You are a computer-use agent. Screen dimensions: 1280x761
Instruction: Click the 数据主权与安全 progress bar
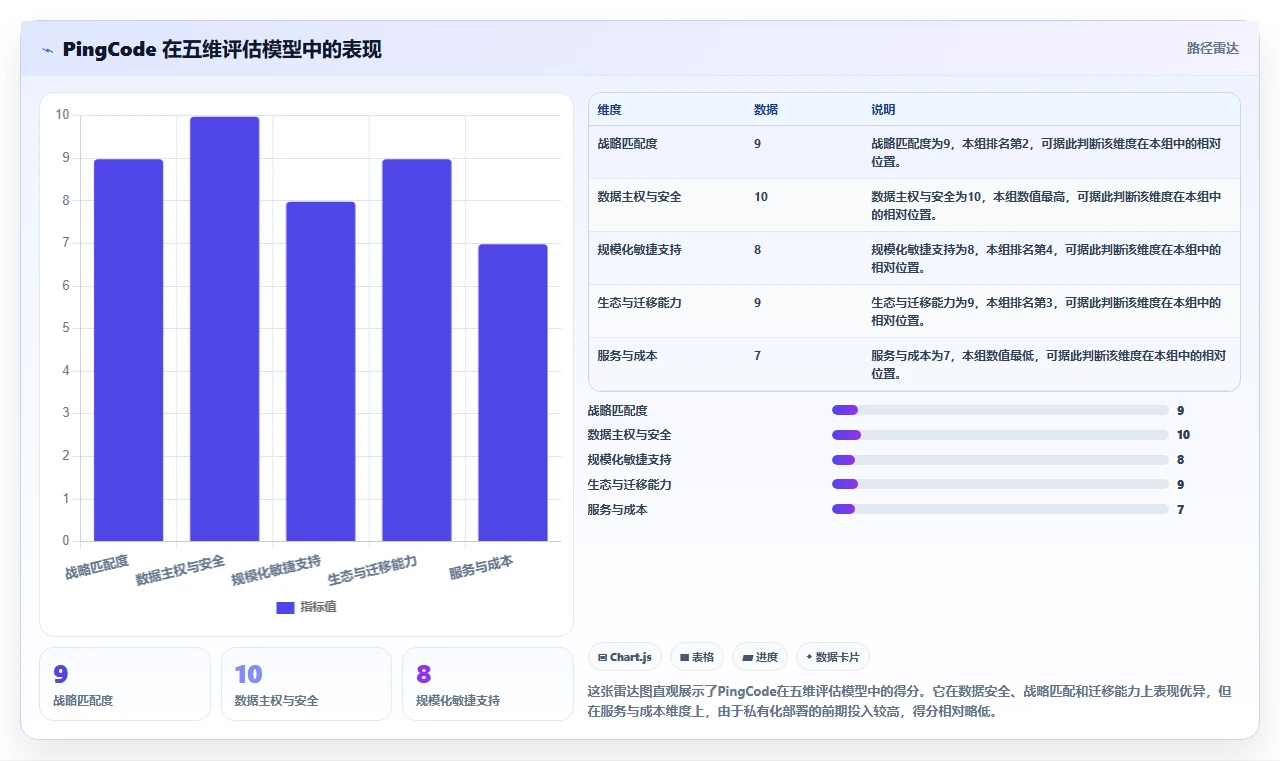1000,435
